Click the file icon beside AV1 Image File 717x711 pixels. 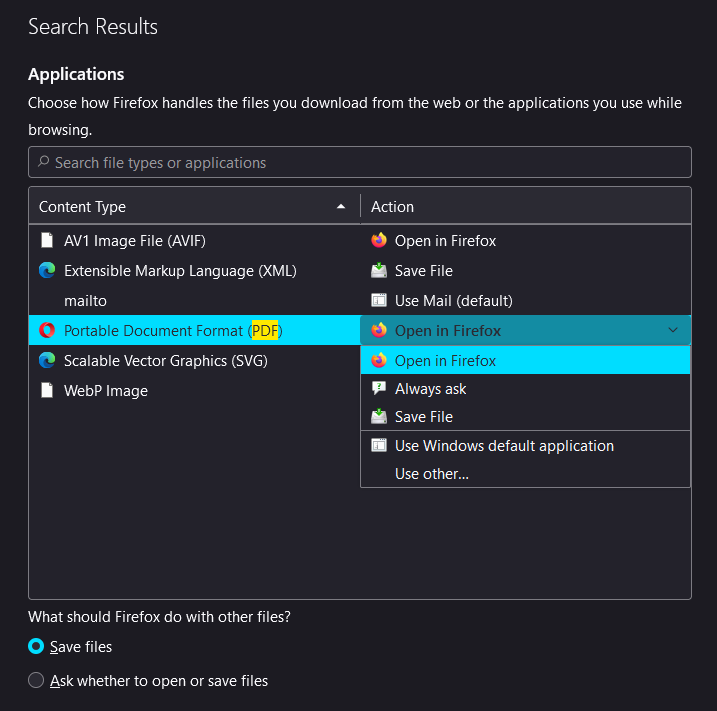47,240
